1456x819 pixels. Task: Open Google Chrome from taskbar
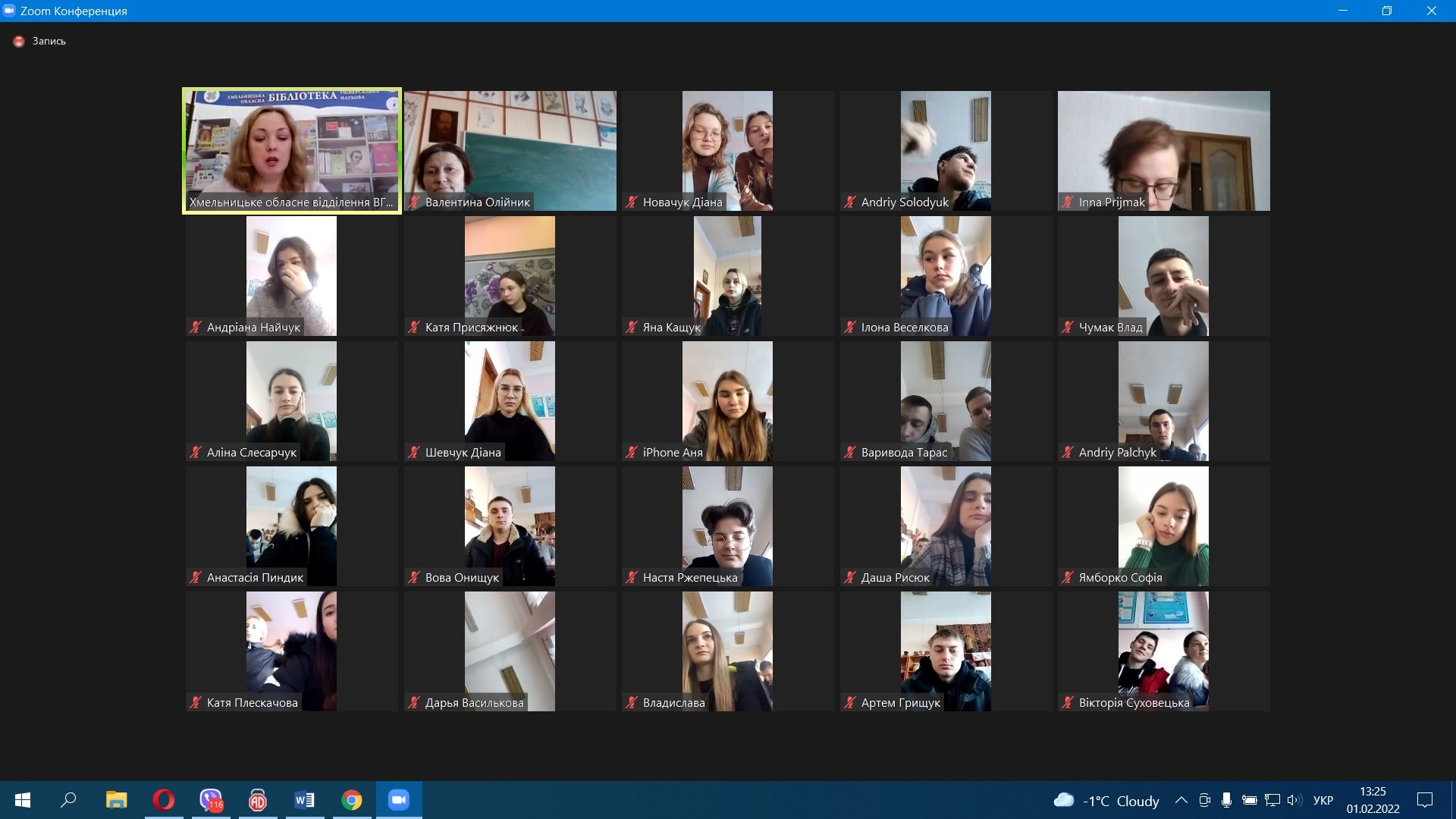(352, 800)
